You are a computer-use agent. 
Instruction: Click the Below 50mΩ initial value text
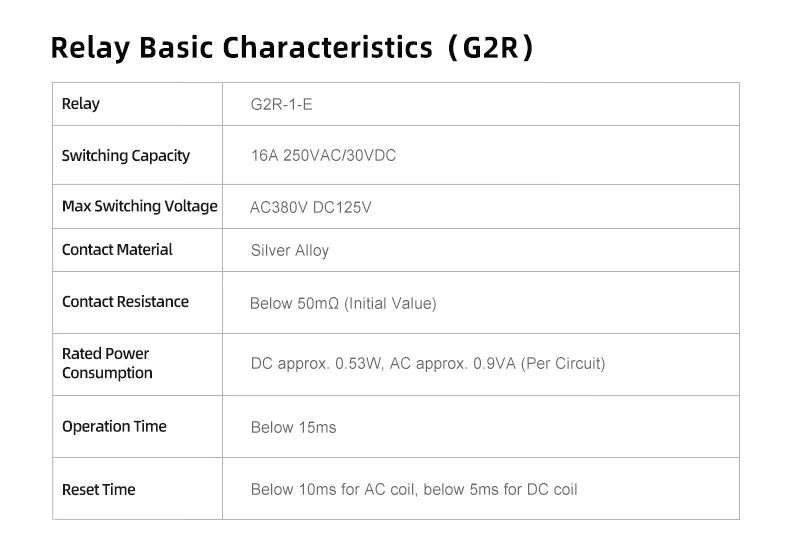[x=343, y=303]
